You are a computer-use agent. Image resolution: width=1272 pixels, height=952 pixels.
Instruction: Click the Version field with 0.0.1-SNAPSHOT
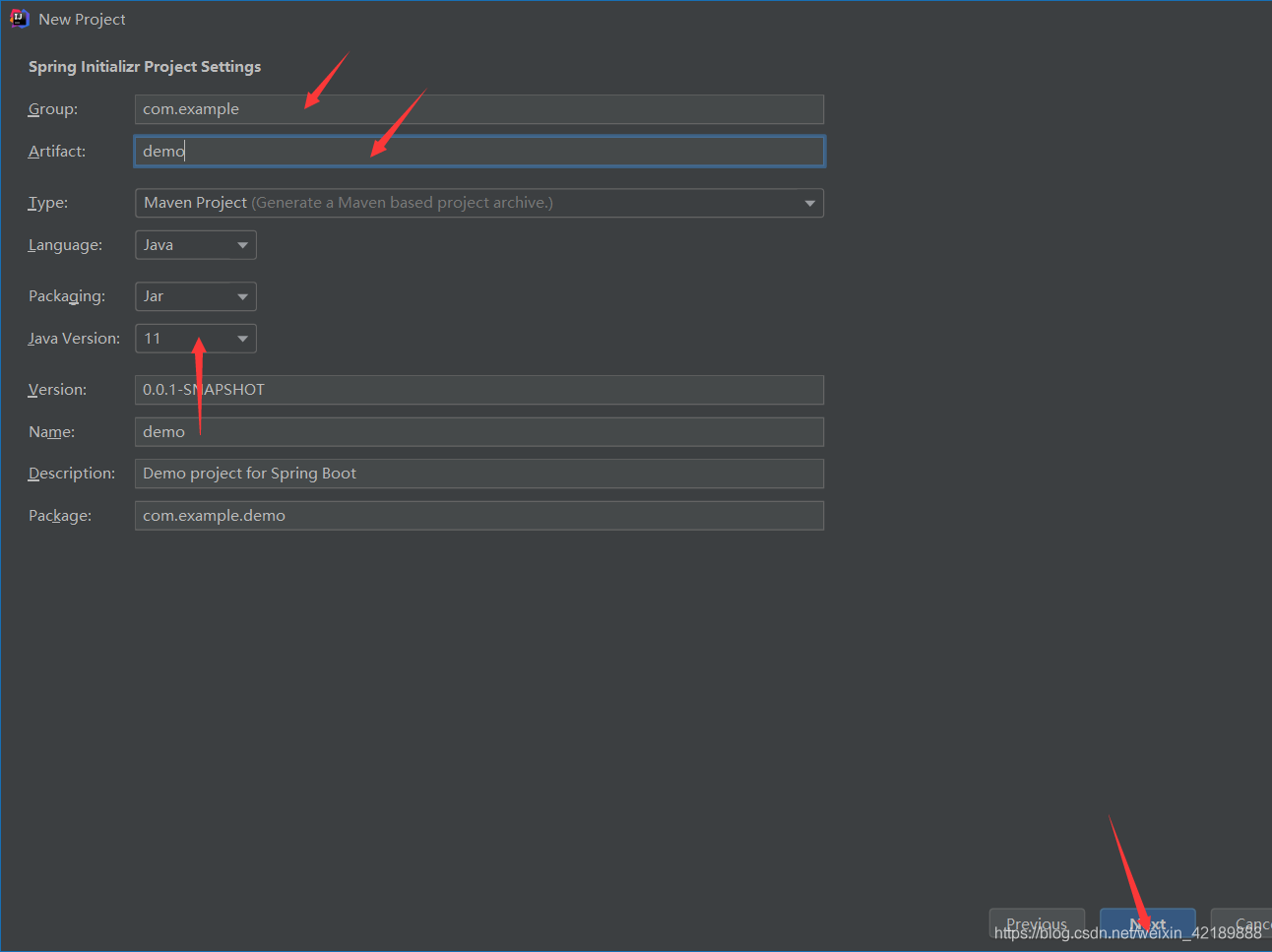click(478, 390)
